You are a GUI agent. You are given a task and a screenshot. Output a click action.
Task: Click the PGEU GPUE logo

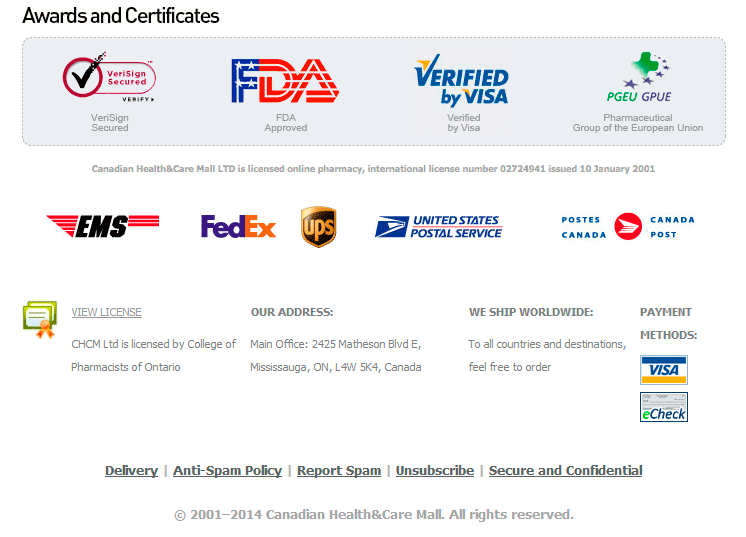[638, 79]
